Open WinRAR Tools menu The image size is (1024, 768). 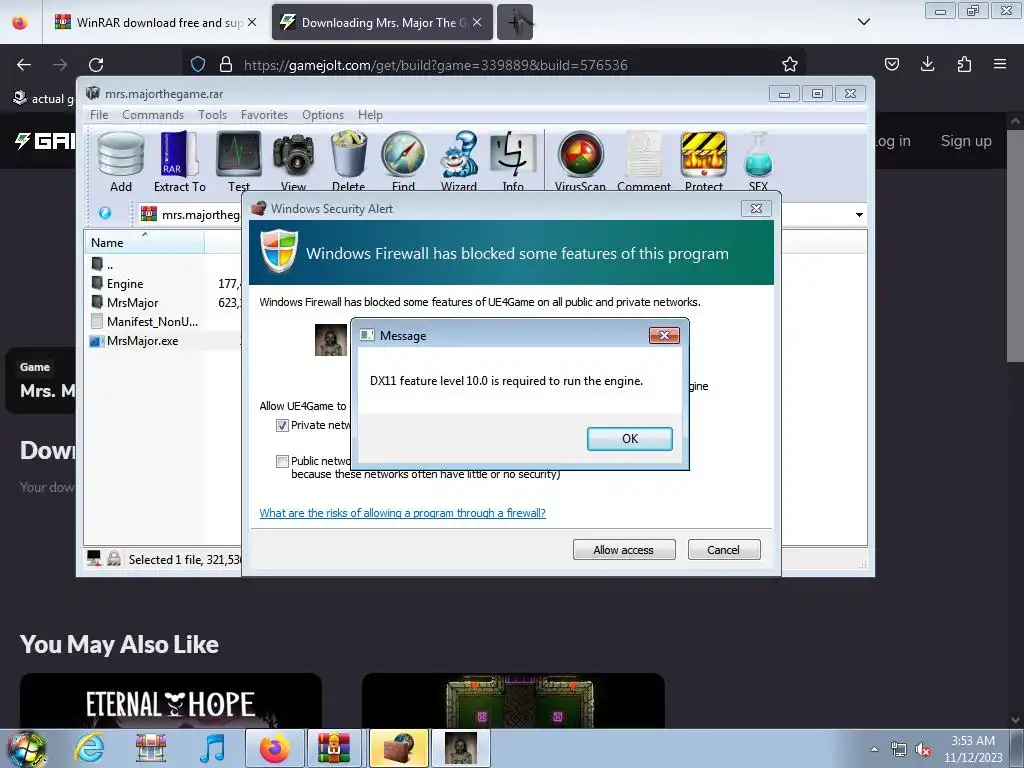point(212,115)
